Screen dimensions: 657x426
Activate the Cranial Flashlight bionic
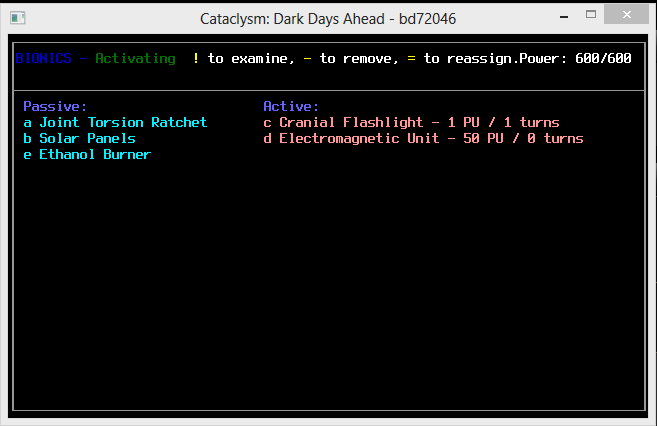coord(411,122)
